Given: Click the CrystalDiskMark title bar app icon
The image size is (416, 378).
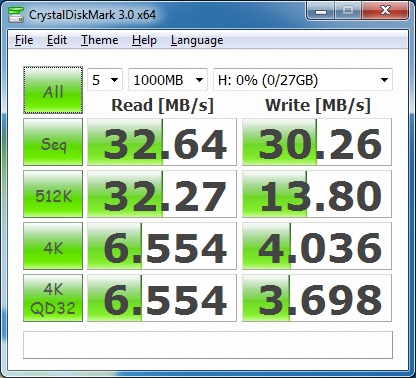Looking at the screenshot, I should point(16,14).
